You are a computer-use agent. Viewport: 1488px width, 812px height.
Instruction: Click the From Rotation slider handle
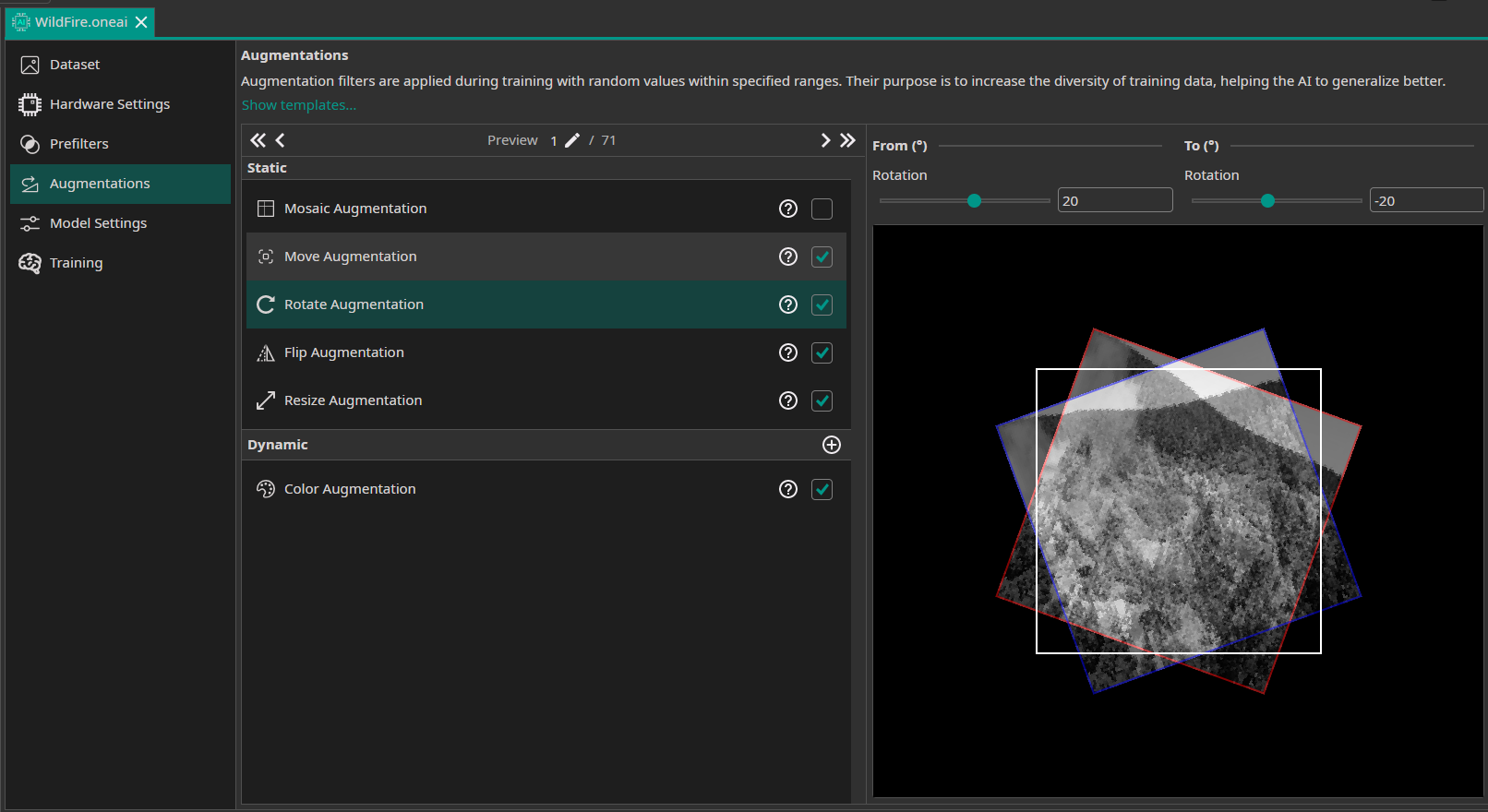pos(974,200)
